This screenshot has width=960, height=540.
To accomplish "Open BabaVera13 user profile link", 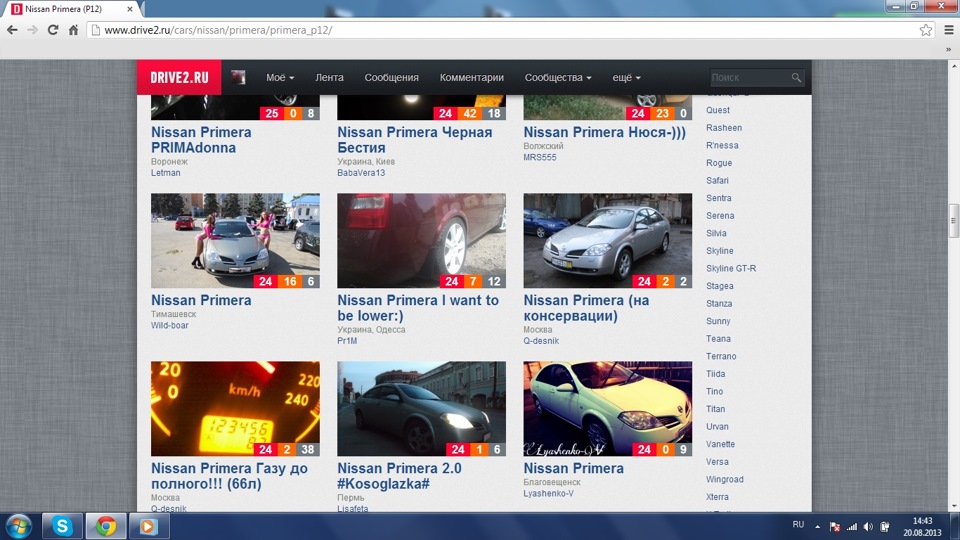I will click(361, 173).
